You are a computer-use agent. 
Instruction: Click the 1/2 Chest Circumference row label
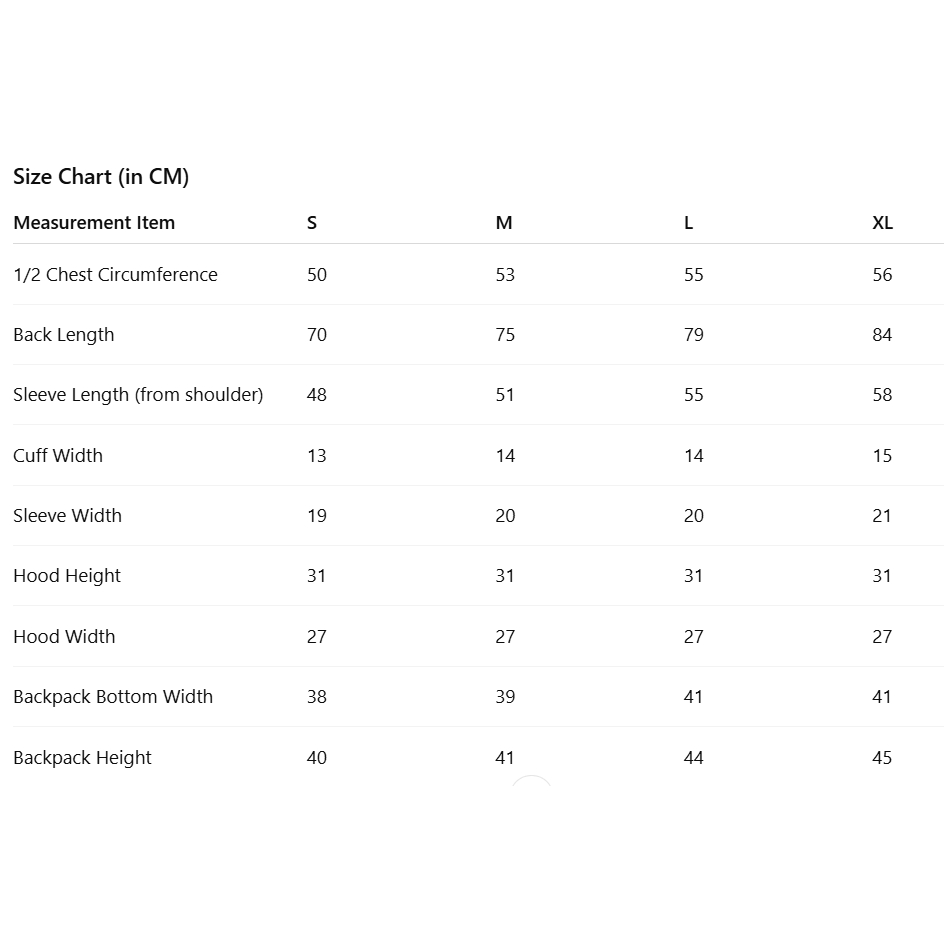115,275
